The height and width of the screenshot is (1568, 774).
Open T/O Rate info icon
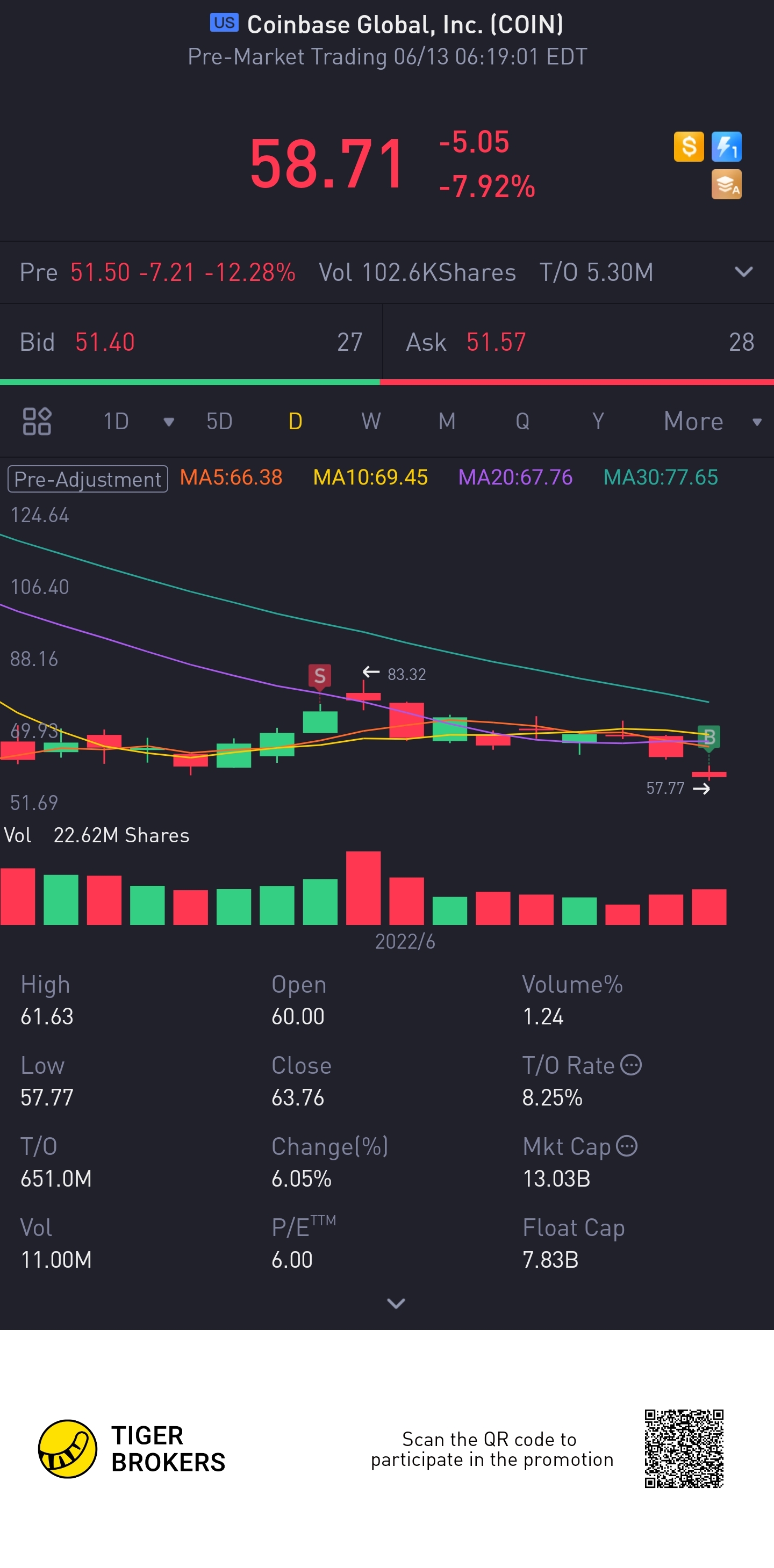[x=631, y=1065]
